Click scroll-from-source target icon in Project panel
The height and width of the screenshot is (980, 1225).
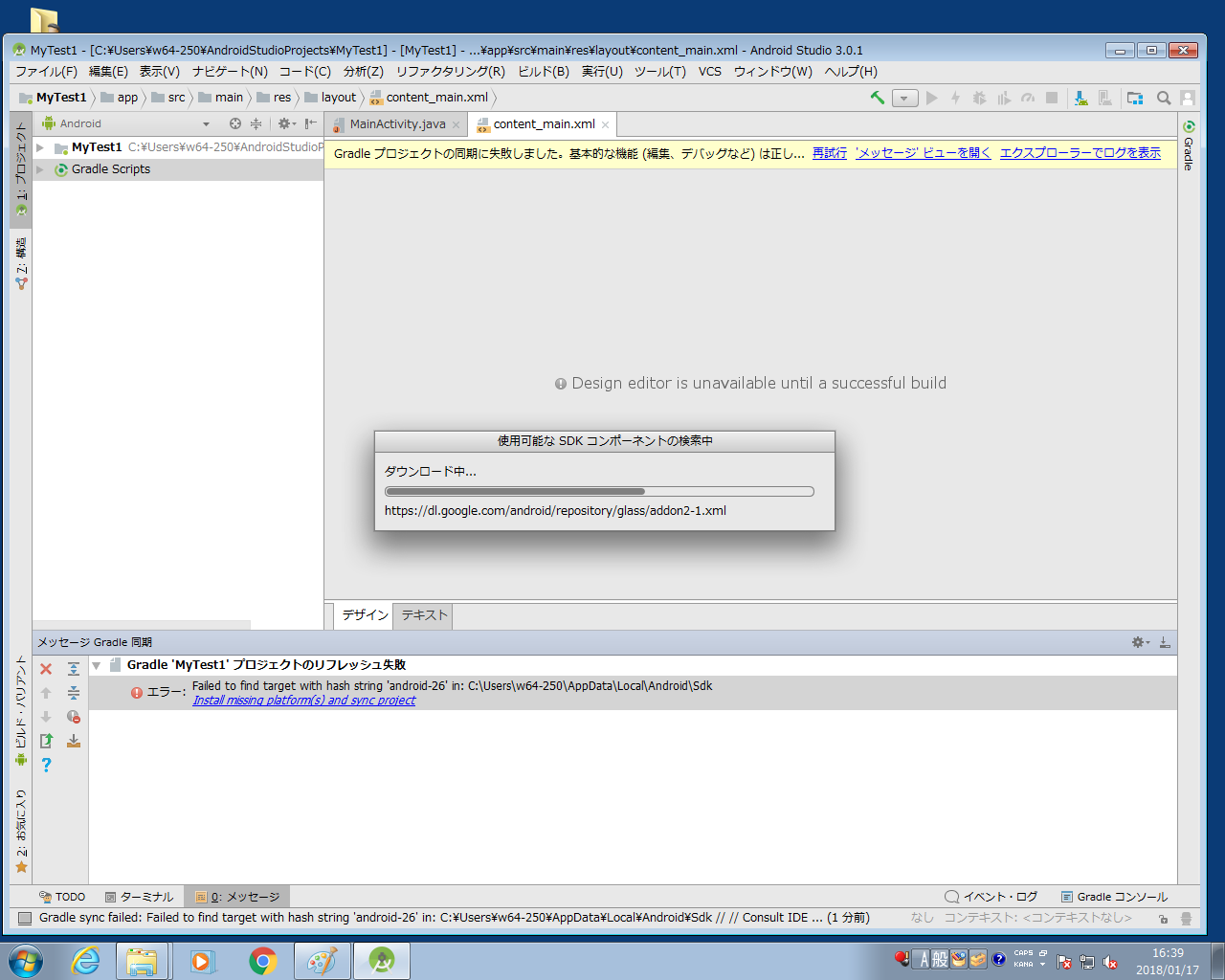235,123
